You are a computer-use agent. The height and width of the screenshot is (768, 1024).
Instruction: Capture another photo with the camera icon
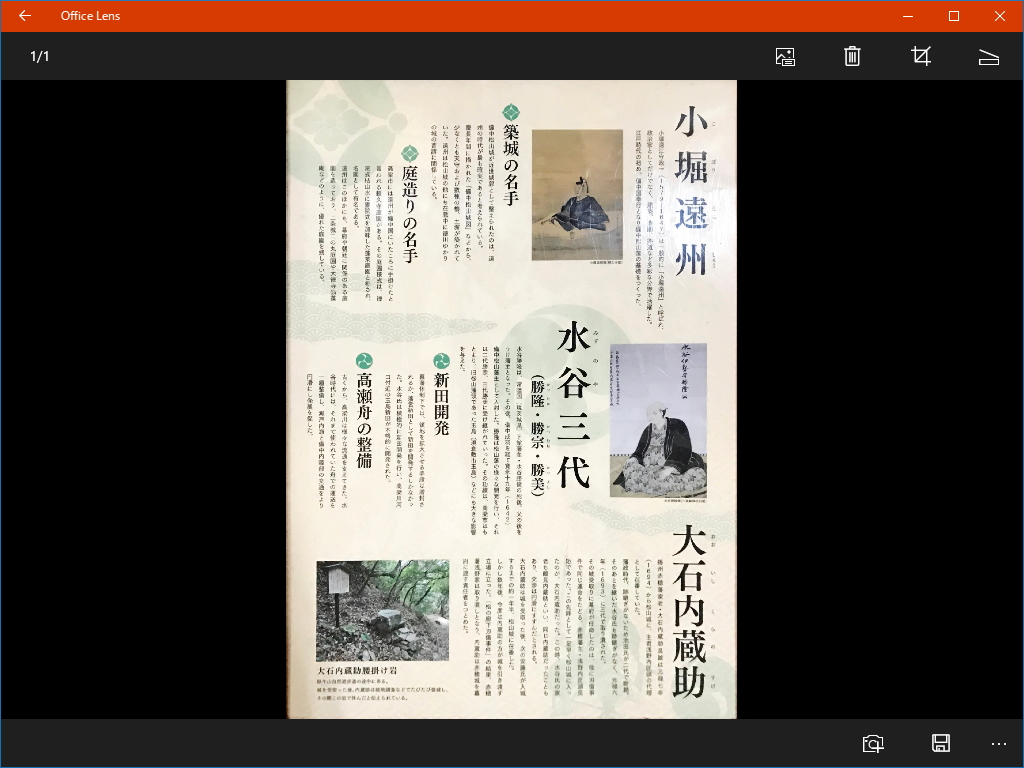873,744
